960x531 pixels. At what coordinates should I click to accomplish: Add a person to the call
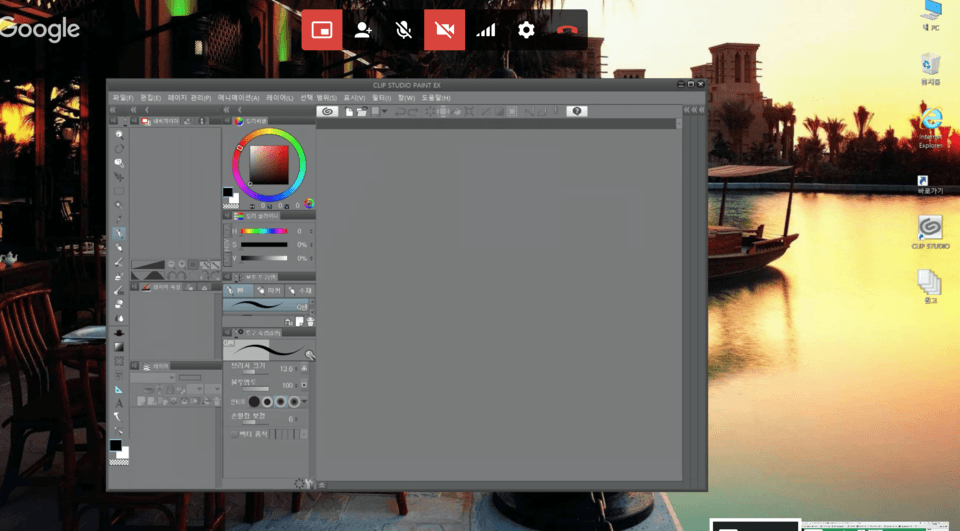pyautogui.click(x=363, y=29)
